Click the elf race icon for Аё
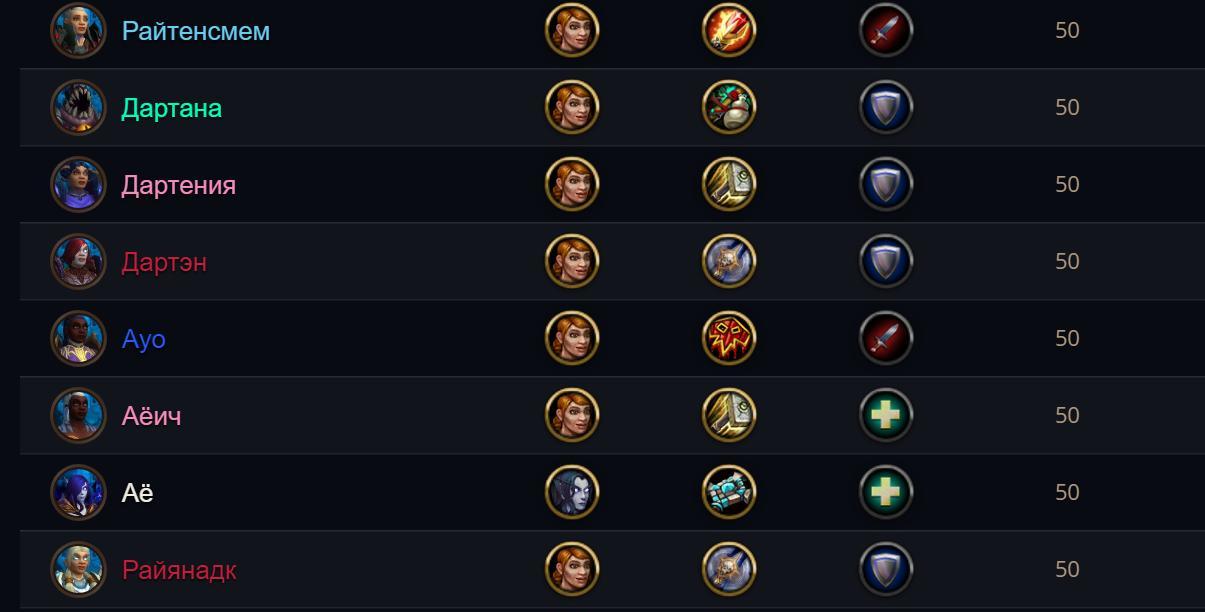This screenshot has height=612, width=1205. [x=572, y=492]
